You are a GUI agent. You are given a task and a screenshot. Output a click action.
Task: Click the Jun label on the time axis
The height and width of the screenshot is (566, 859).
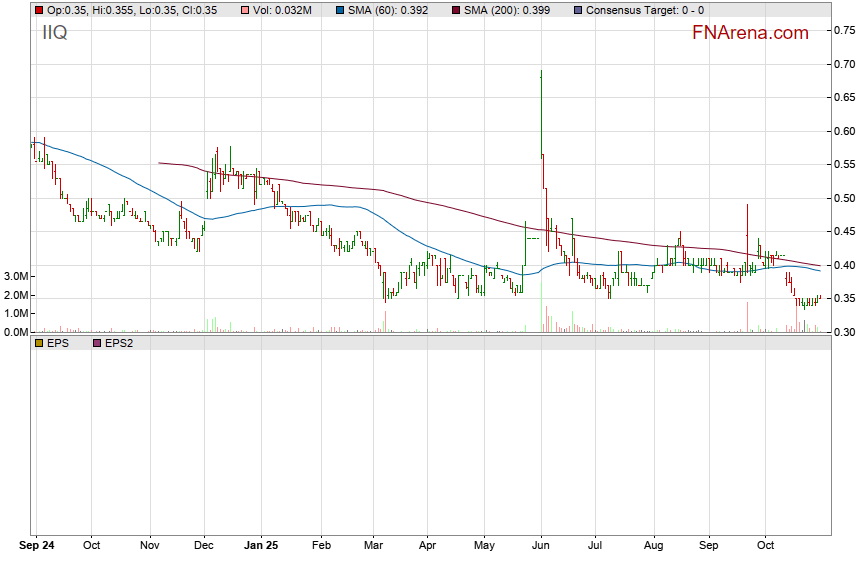[x=541, y=547]
